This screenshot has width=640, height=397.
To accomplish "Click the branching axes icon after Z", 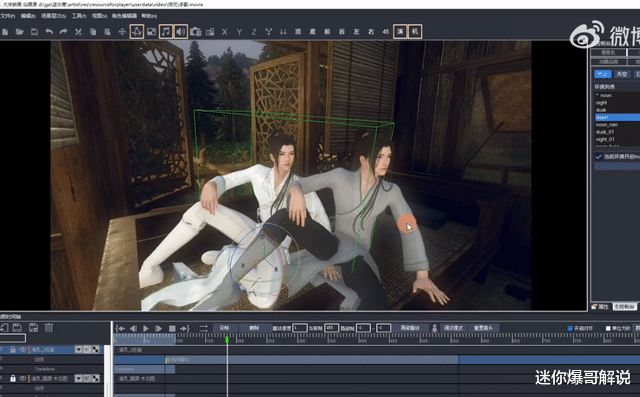I will 269,32.
